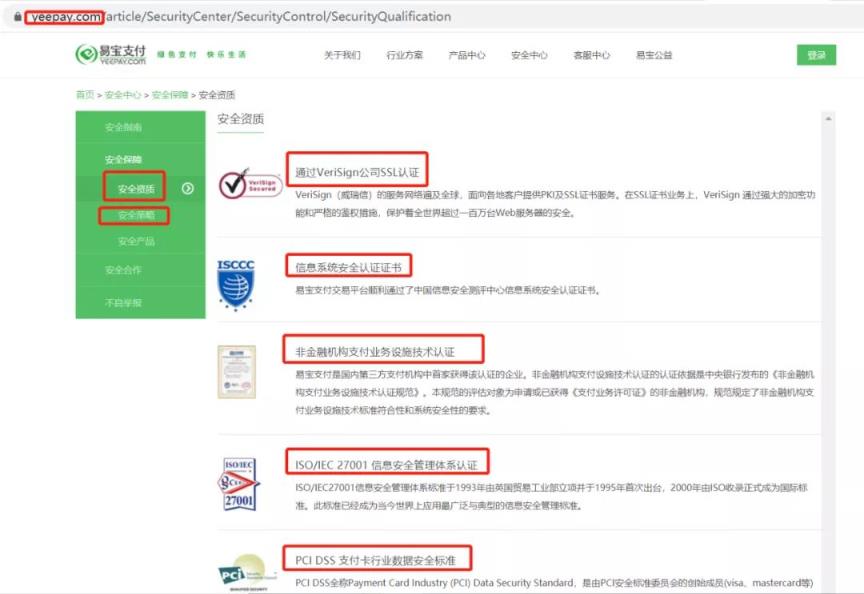
Task: Click the 信息系统安全认证证书 heading
Action: coord(348,268)
